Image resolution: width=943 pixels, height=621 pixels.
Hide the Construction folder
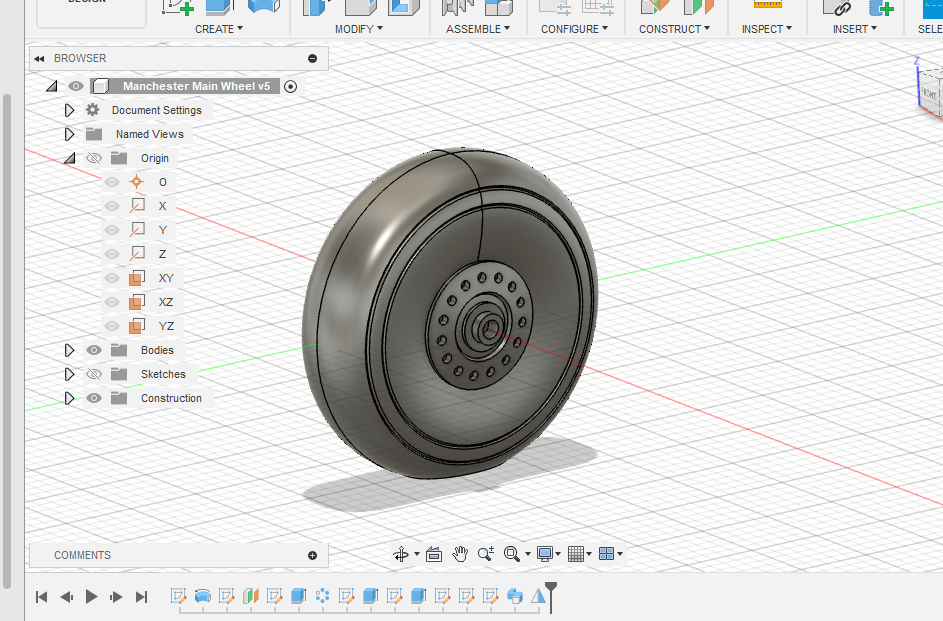(x=94, y=398)
